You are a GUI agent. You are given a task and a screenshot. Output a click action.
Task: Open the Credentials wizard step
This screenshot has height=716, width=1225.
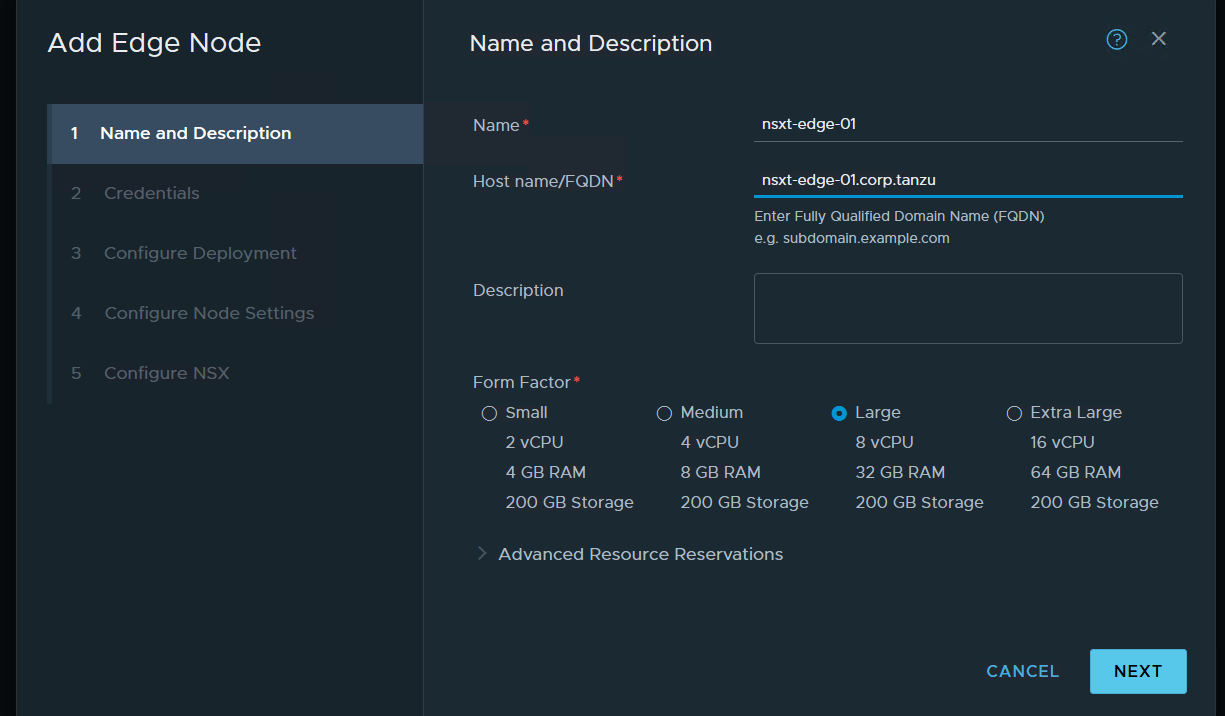pos(152,194)
